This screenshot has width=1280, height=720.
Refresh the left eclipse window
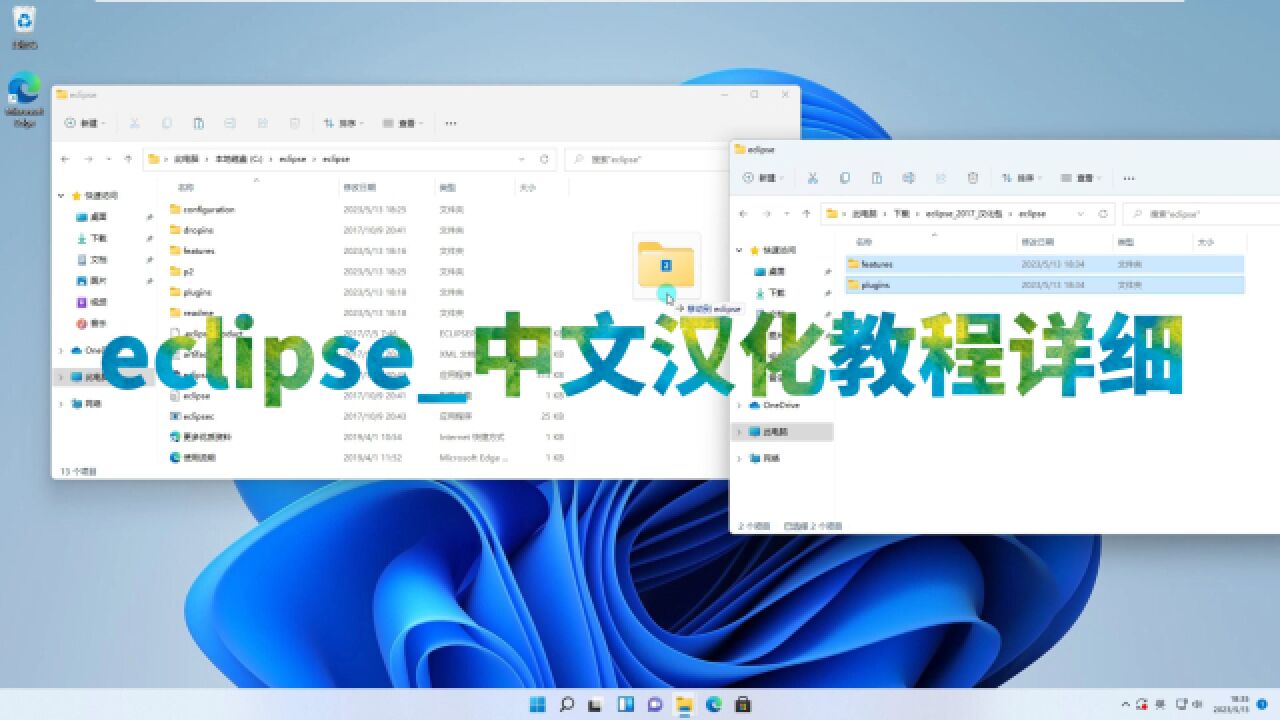(x=544, y=159)
